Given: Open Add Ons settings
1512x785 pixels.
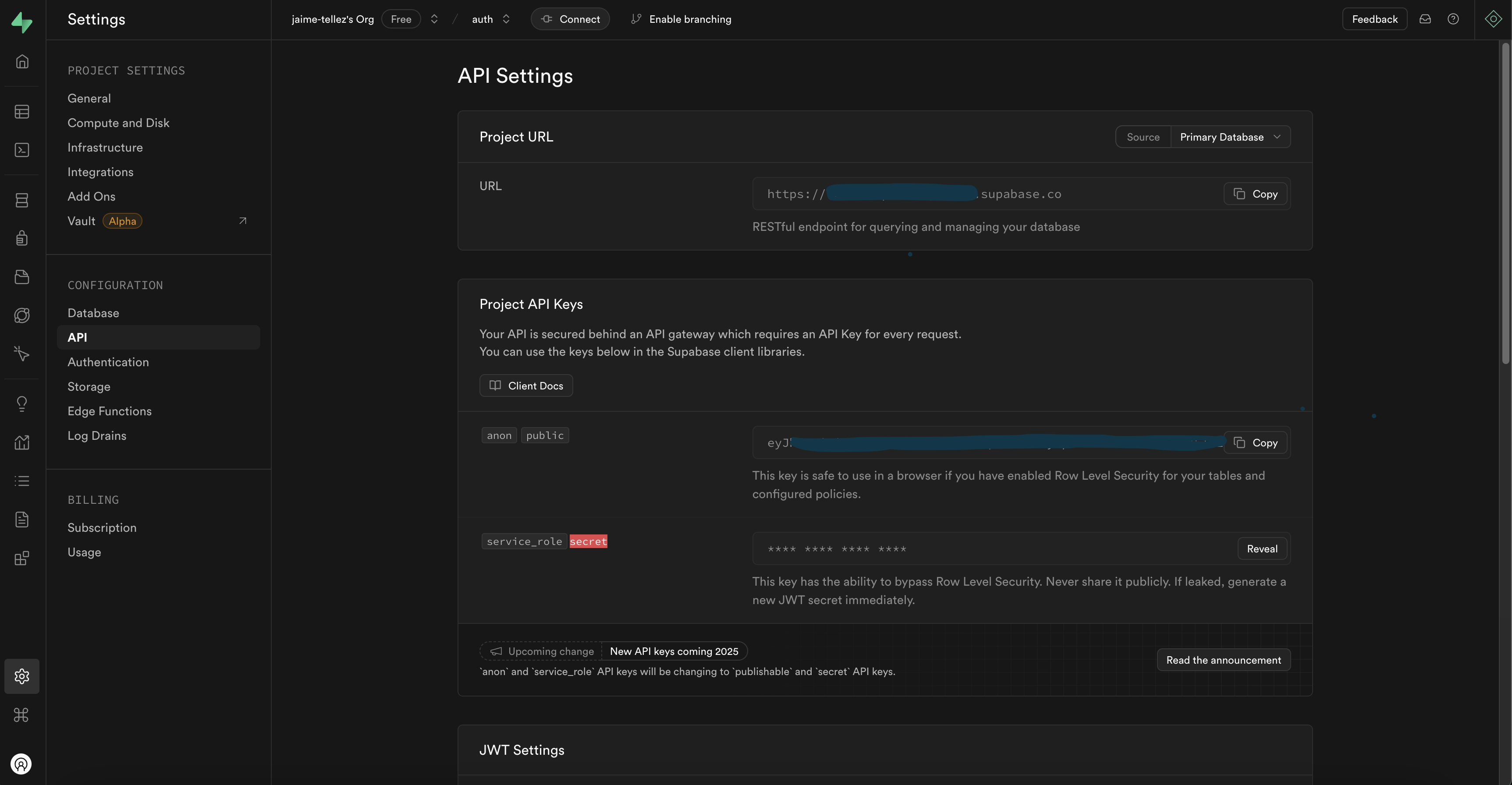Looking at the screenshot, I should click(92, 197).
